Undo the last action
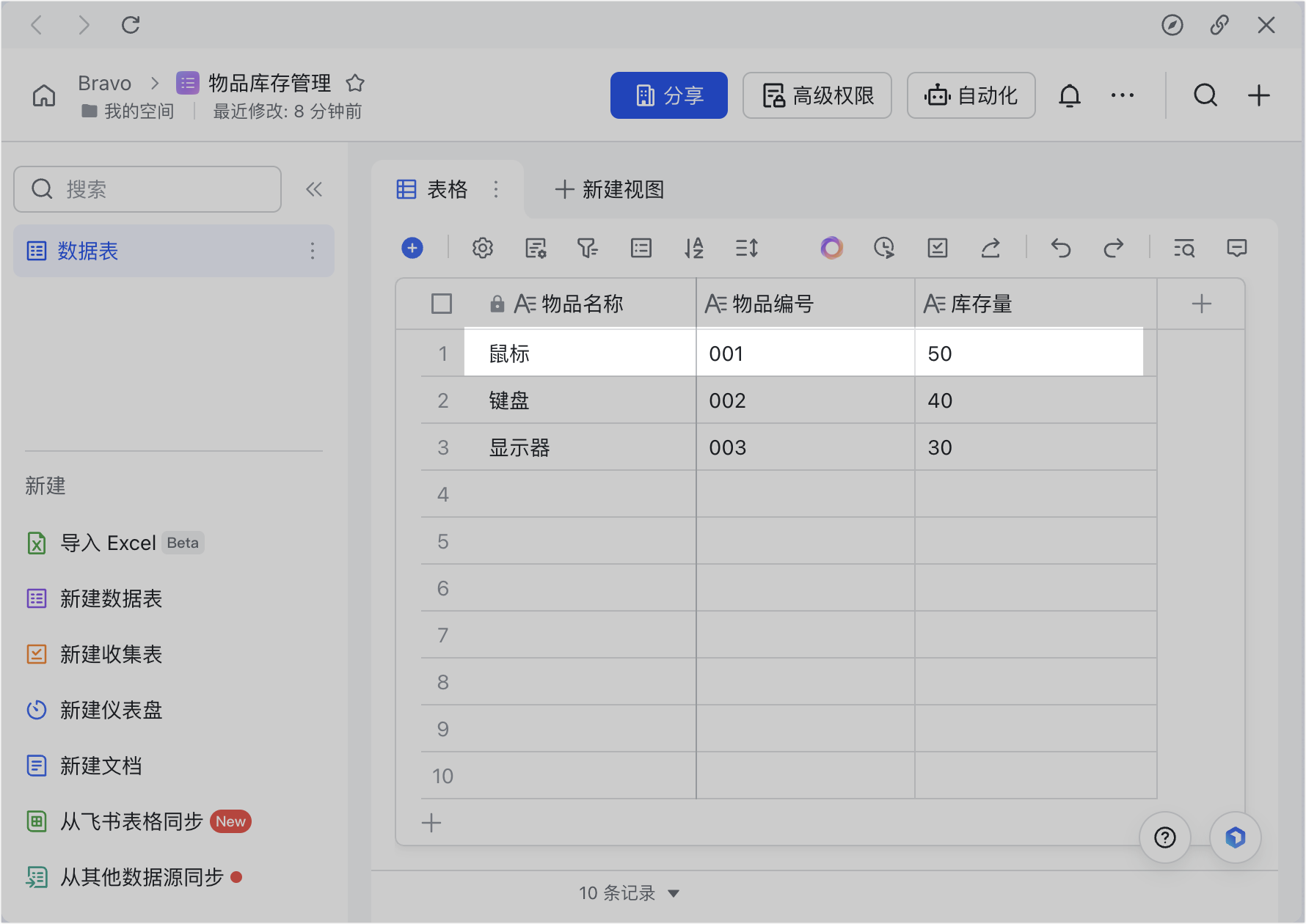 [1061, 248]
